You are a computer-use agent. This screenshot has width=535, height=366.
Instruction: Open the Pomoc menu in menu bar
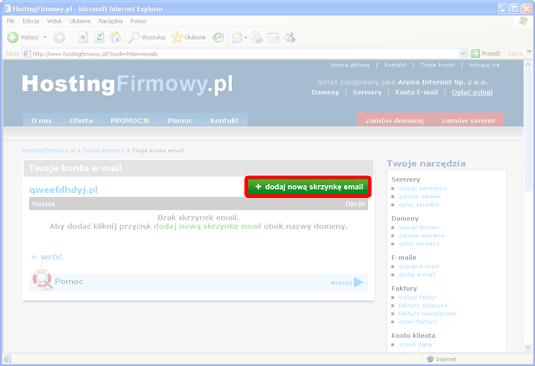pos(138,21)
